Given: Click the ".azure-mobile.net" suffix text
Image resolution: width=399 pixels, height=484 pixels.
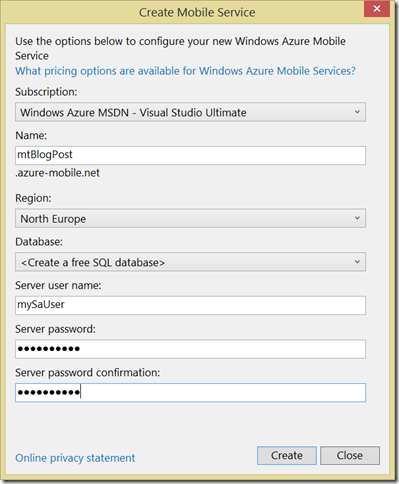Looking at the screenshot, I should 57,173.
